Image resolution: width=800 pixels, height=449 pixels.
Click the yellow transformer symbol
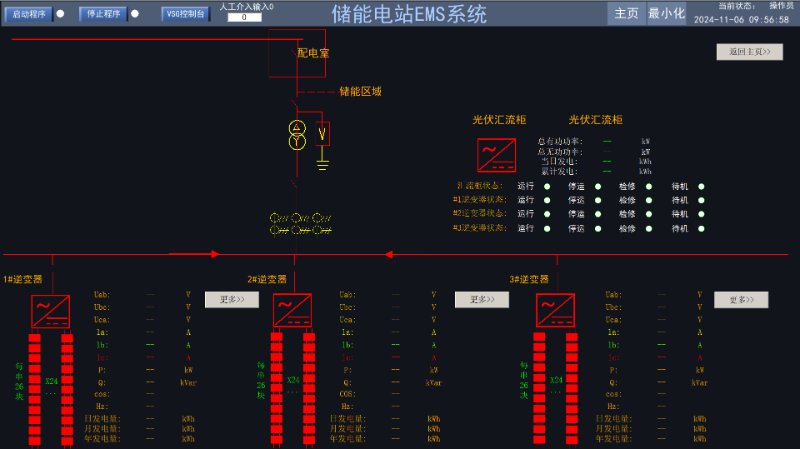296,135
